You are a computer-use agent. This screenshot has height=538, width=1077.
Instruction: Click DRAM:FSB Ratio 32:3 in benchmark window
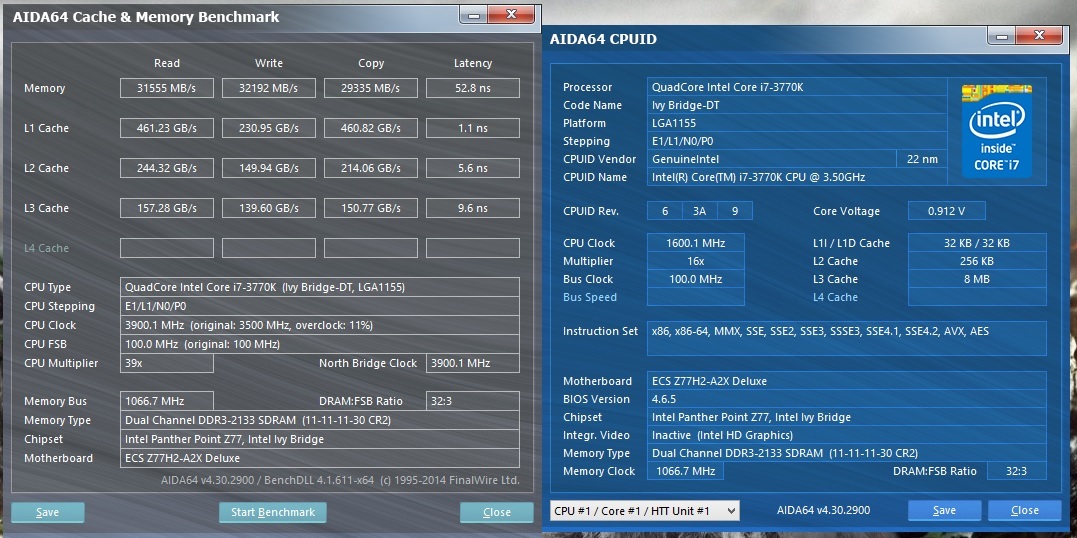pos(473,401)
